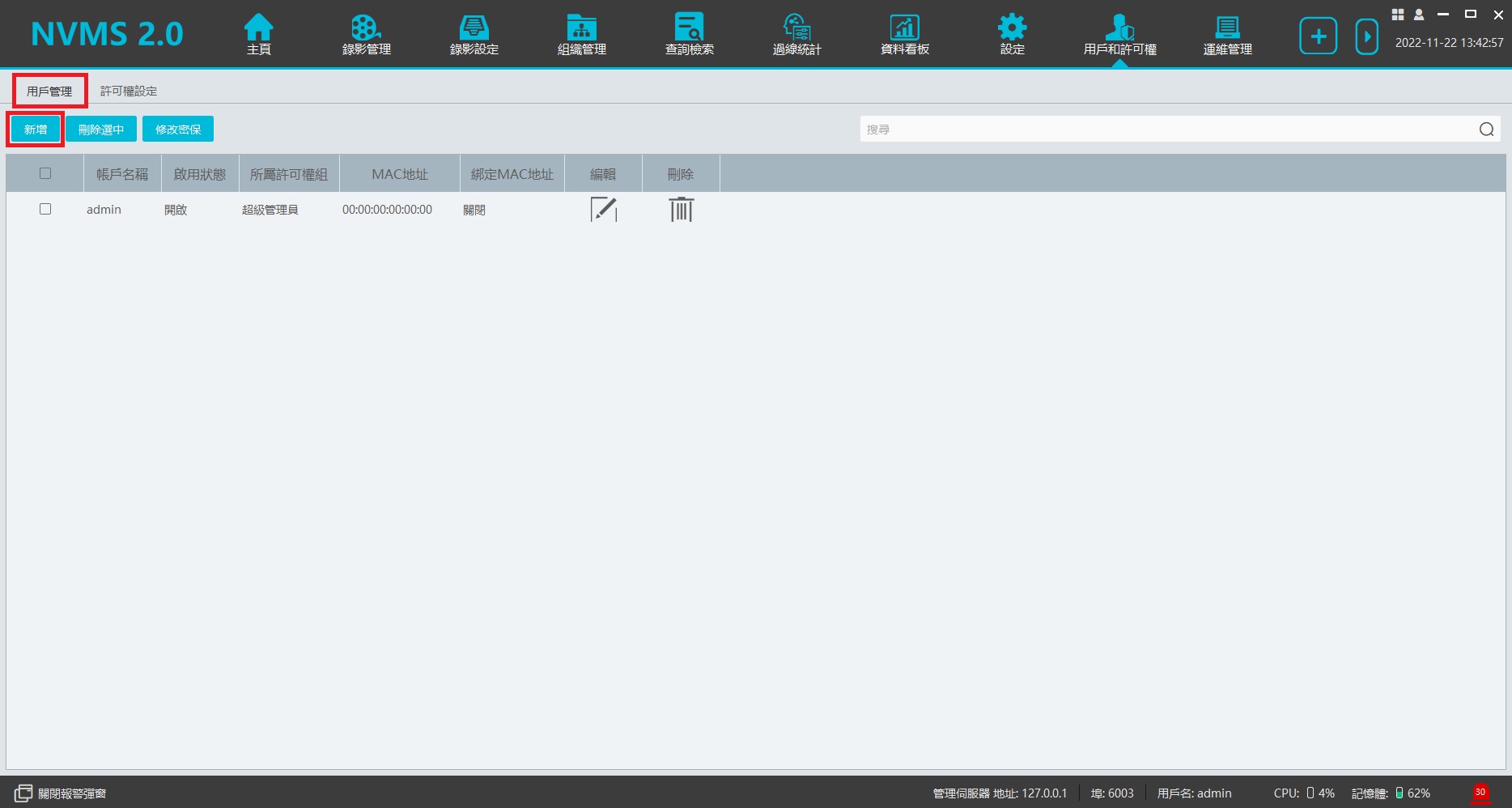Minimize the NVMS window
1512x808 pixels.
(1442, 15)
